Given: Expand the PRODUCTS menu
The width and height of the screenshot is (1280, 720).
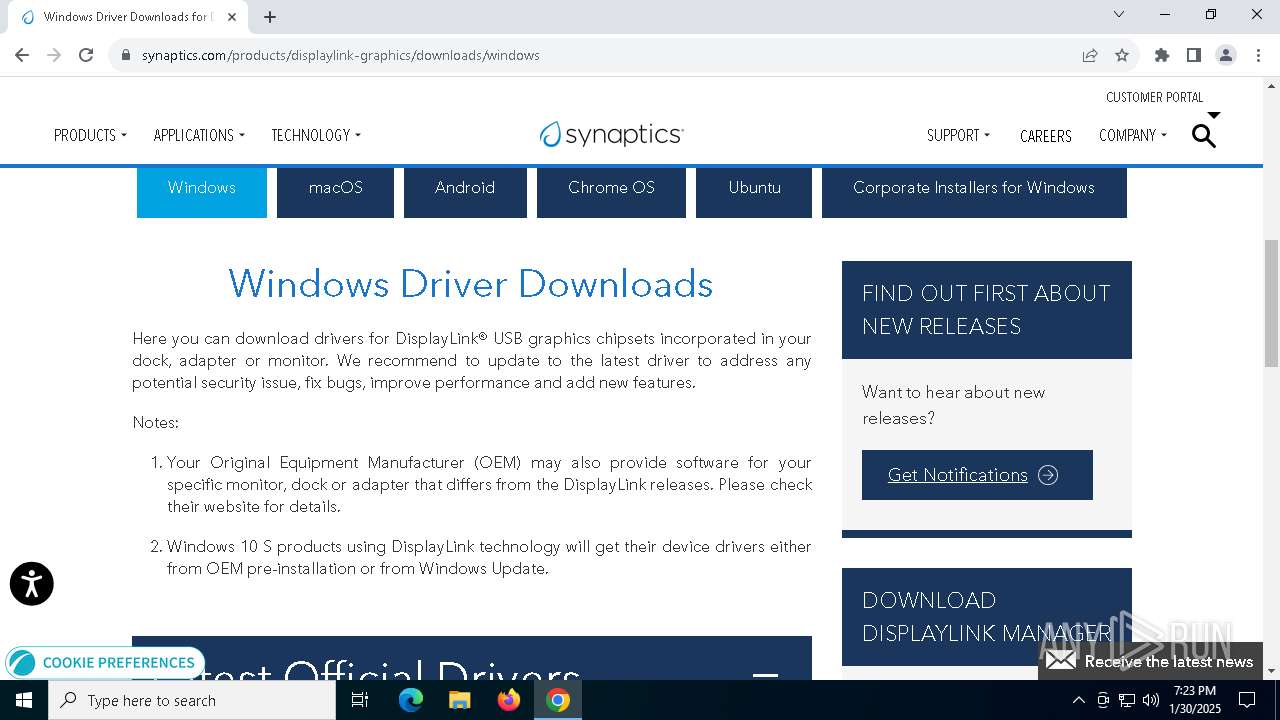Looking at the screenshot, I should click(90, 135).
